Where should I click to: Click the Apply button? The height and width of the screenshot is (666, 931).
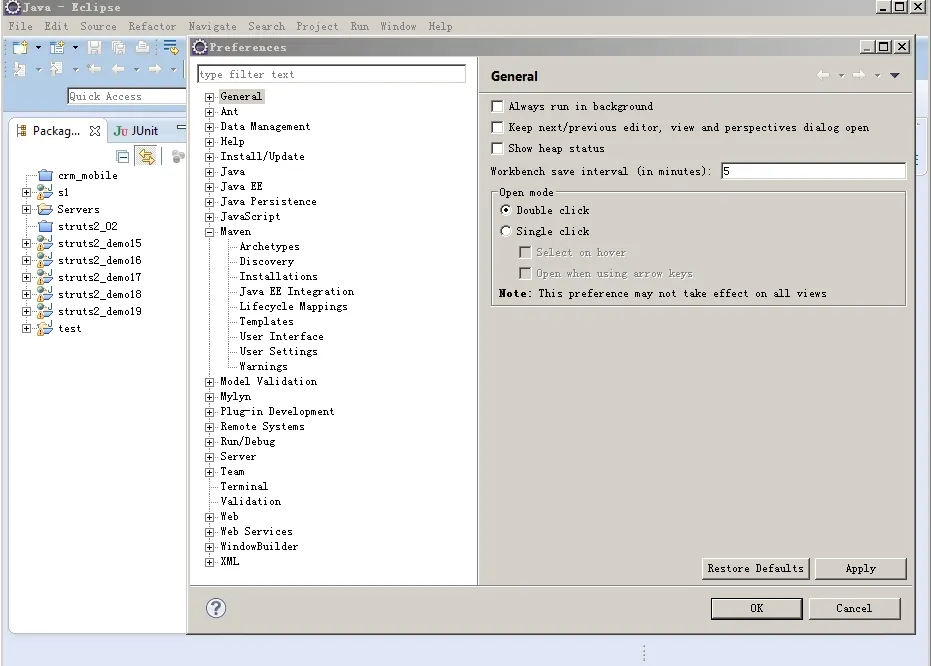[860, 568]
